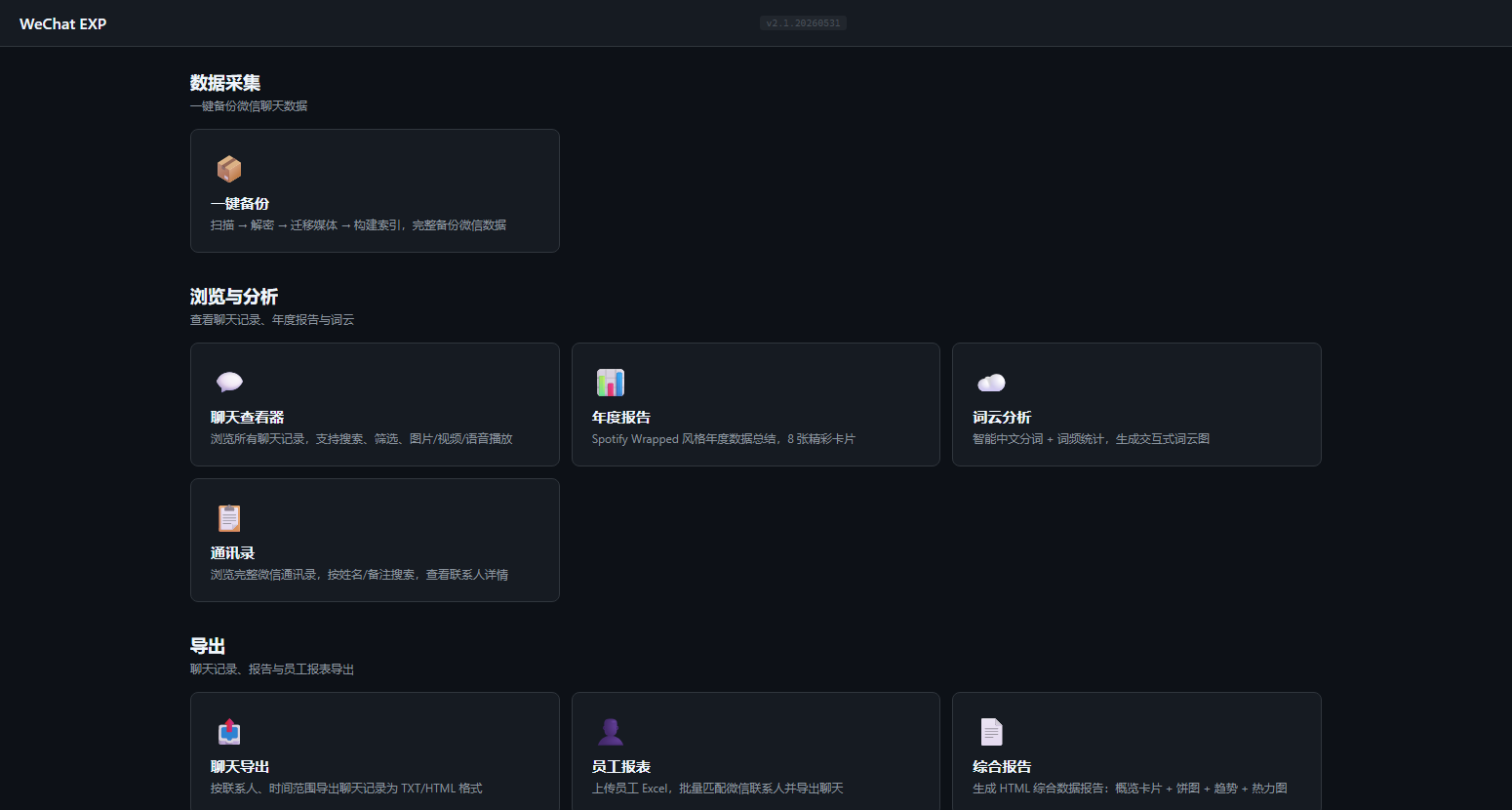Screen dimensions: 1512x810
Task: Click description starting with 上传员工 Excel
Action: click(x=718, y=789)
